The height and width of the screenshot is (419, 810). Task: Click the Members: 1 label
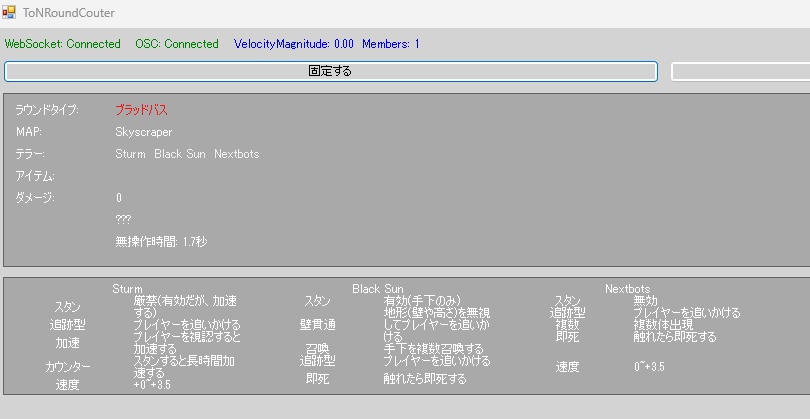click(x=391, y=44)
